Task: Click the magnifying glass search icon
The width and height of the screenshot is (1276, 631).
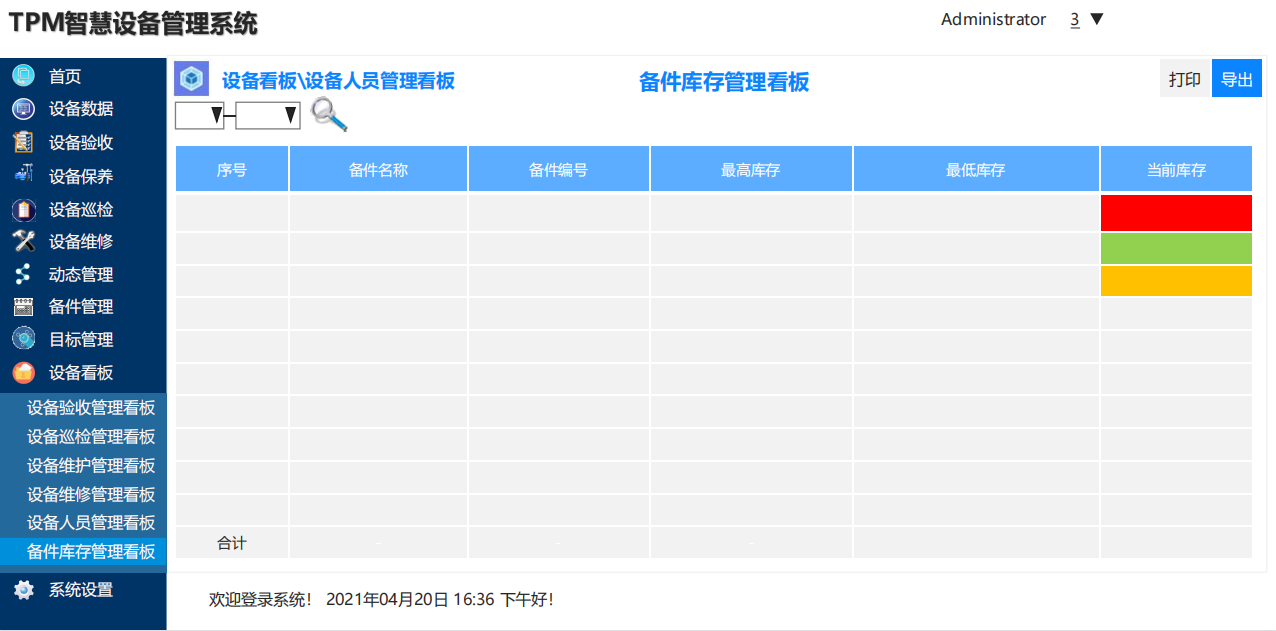Action: (329, 115)
